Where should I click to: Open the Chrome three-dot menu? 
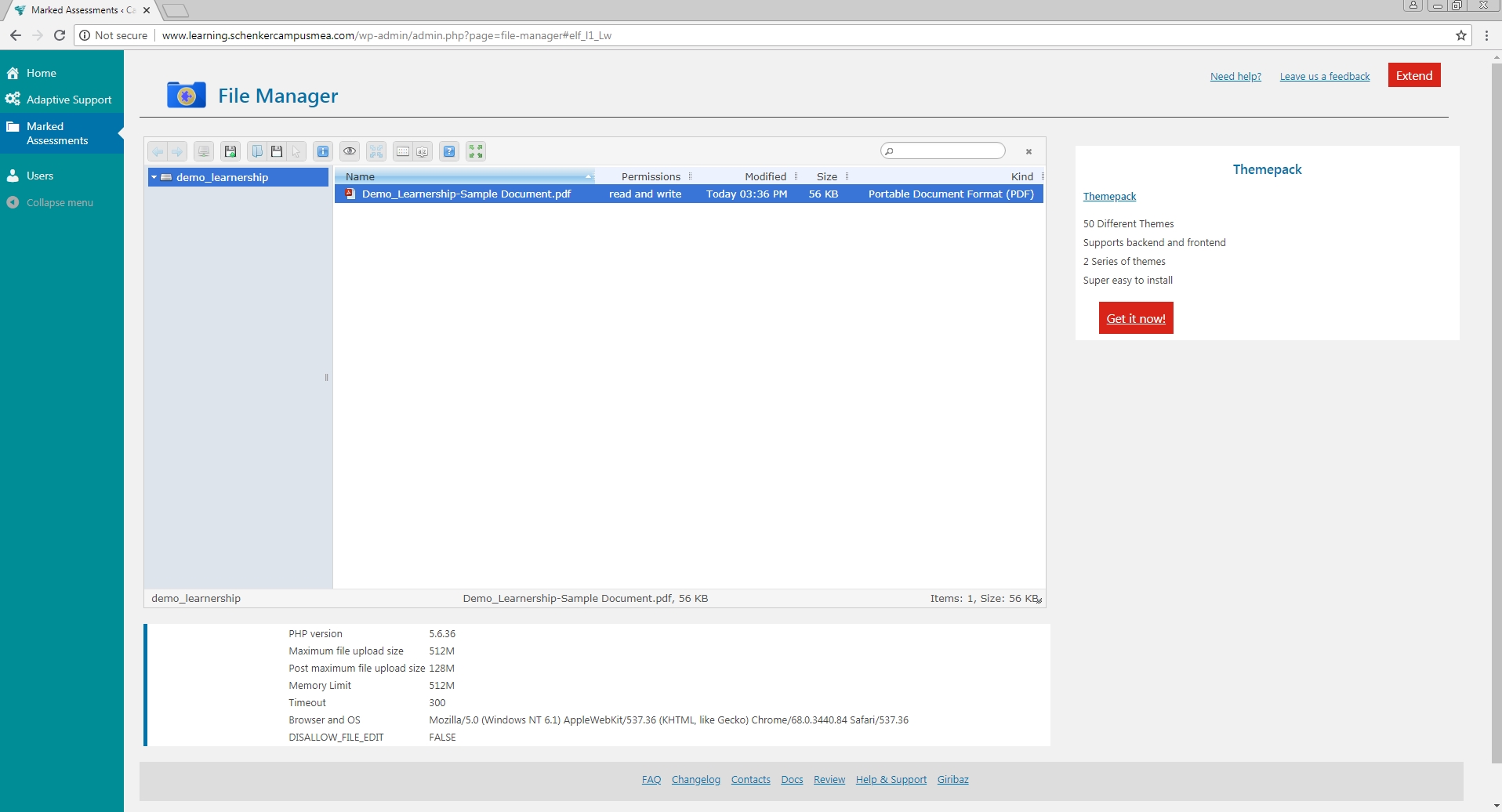coord(1486,35)
